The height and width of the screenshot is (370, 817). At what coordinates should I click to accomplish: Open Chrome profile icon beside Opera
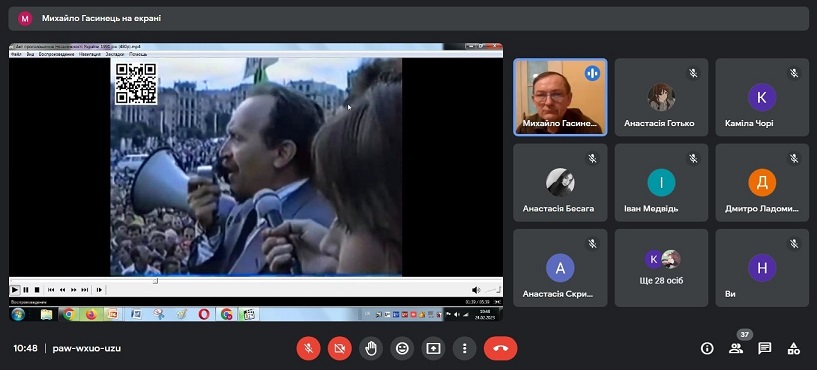227,314
